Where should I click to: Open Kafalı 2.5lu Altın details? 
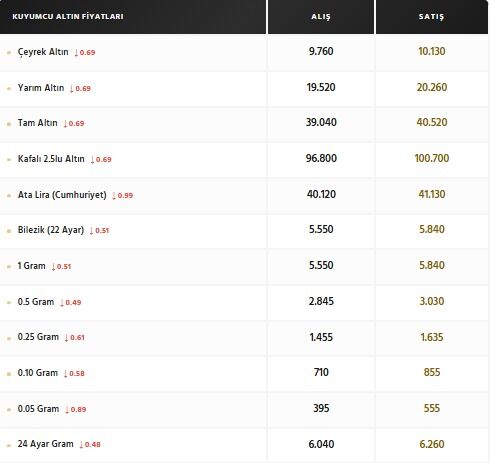coord(51,159)
